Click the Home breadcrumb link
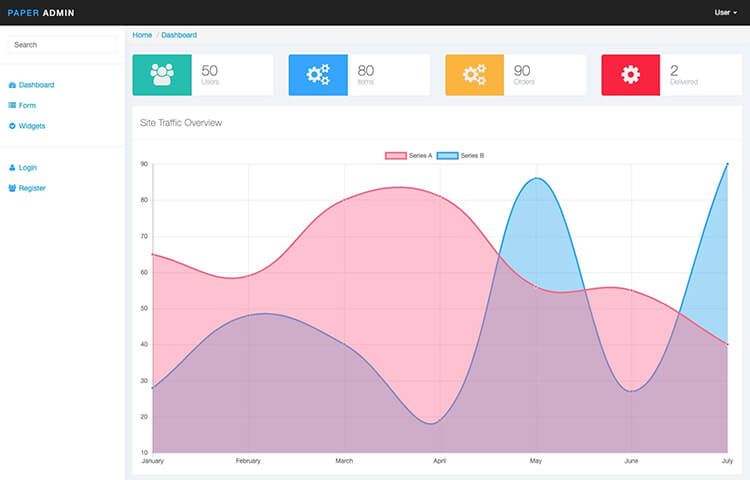The image size is (750, 480). tap(142, 35)
